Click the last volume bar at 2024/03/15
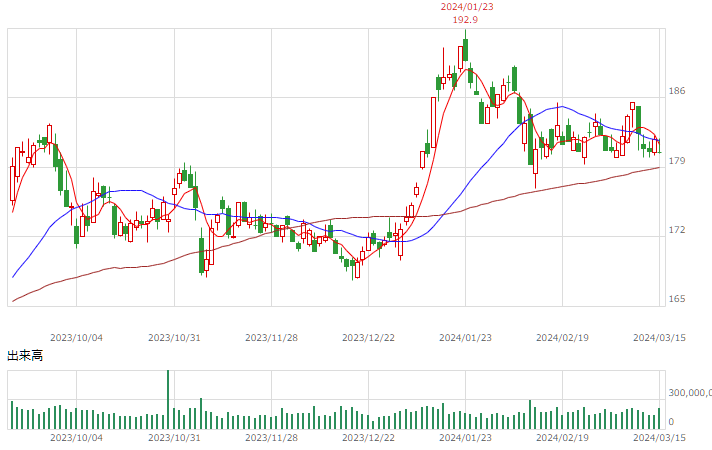The width and height of the screenshot is (712, 450). coord(659,418)
